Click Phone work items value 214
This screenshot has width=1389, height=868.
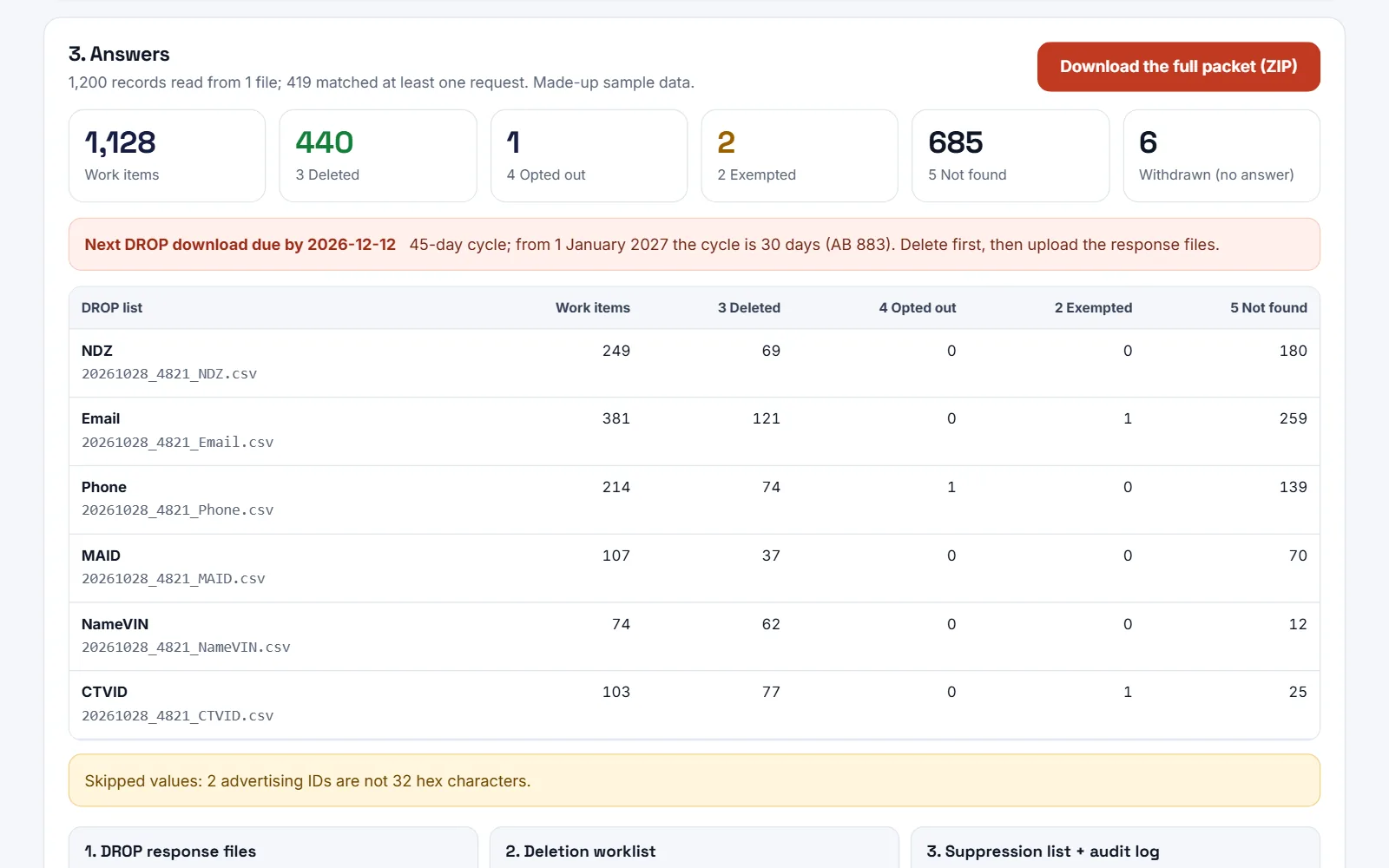coord(616,487)
